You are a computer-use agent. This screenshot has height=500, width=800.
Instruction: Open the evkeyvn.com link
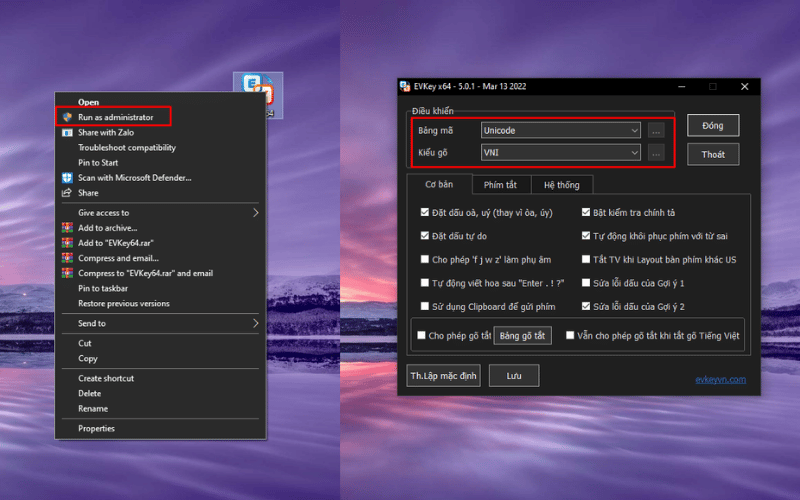[x=720, y=380]
